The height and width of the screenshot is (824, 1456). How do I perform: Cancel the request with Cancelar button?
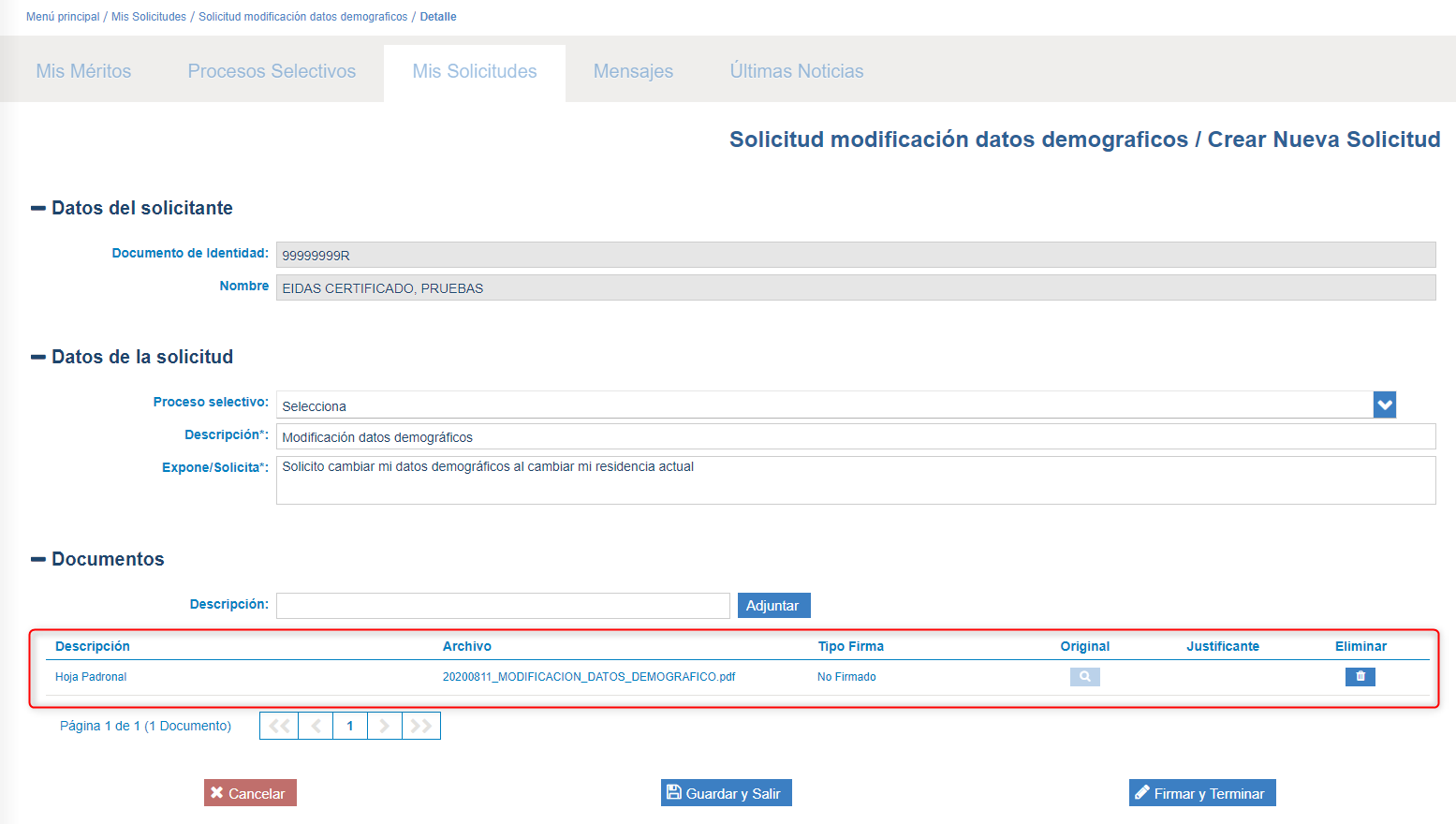tap(250, 793)
